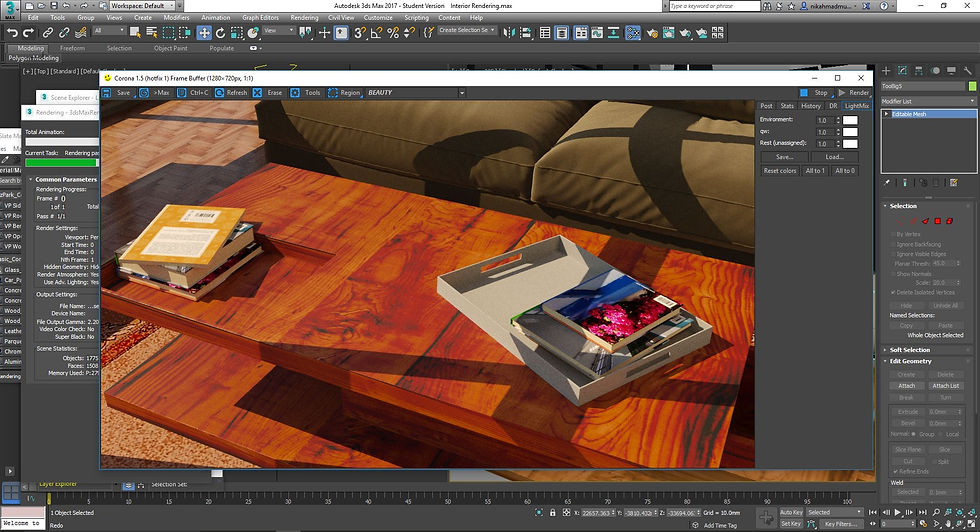Click the Attach List button
This screenshot has height=532, width=980.
point(945,386)
